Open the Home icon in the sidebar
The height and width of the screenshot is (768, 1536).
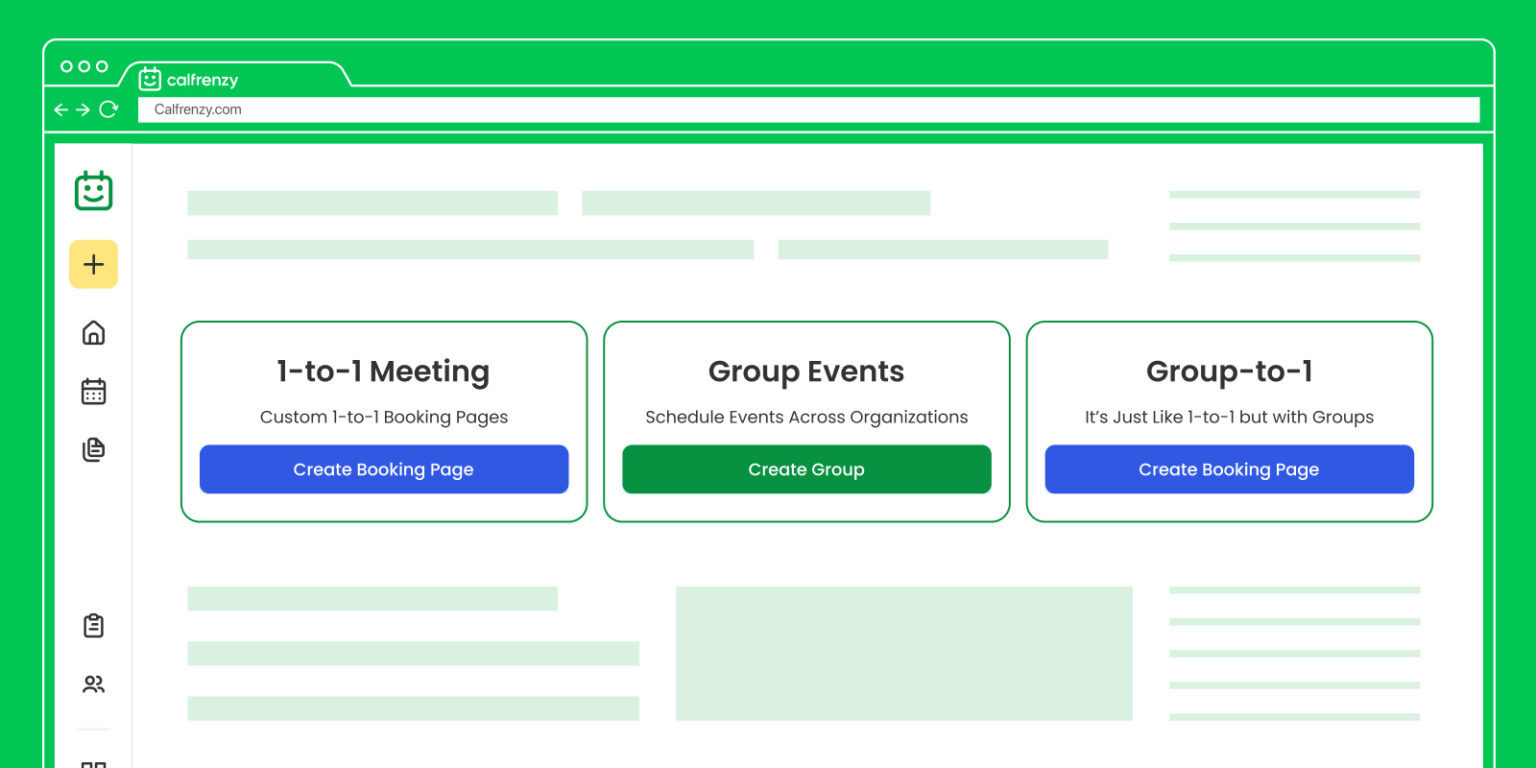(x=93, y=332)
